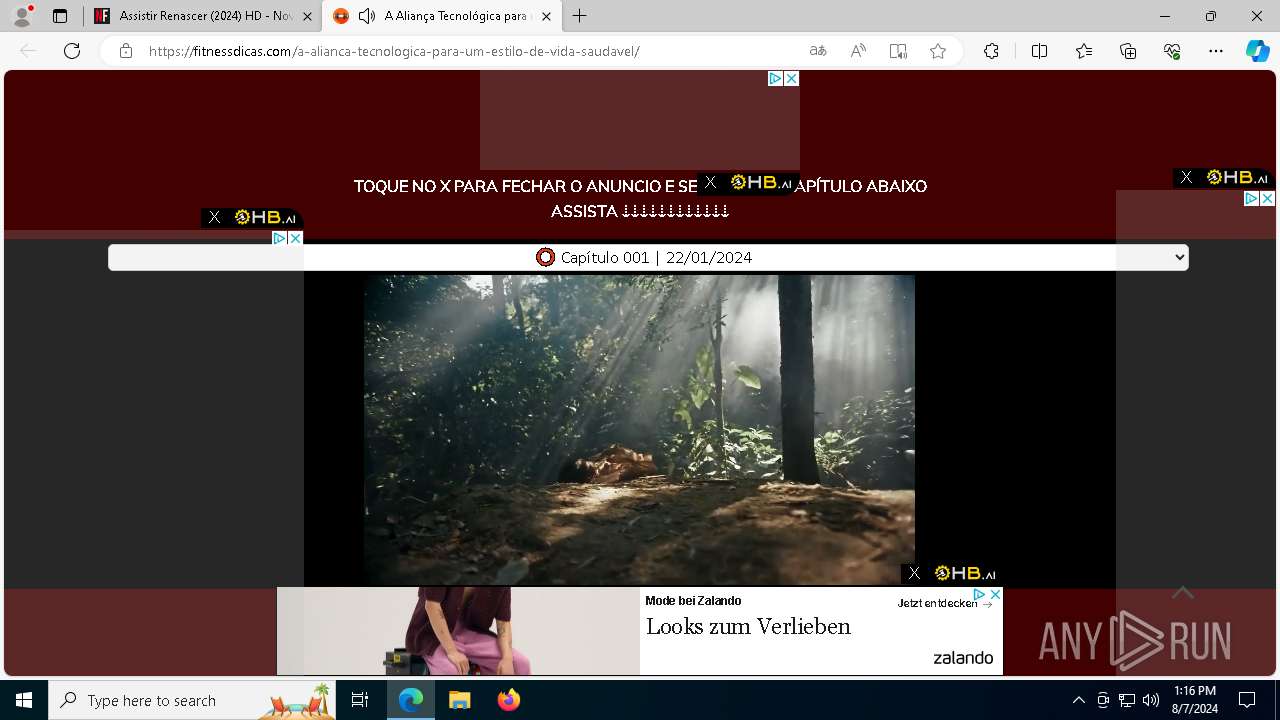
Task: Expand the Capítulo 001 episode dropdown
Action: 648,257
